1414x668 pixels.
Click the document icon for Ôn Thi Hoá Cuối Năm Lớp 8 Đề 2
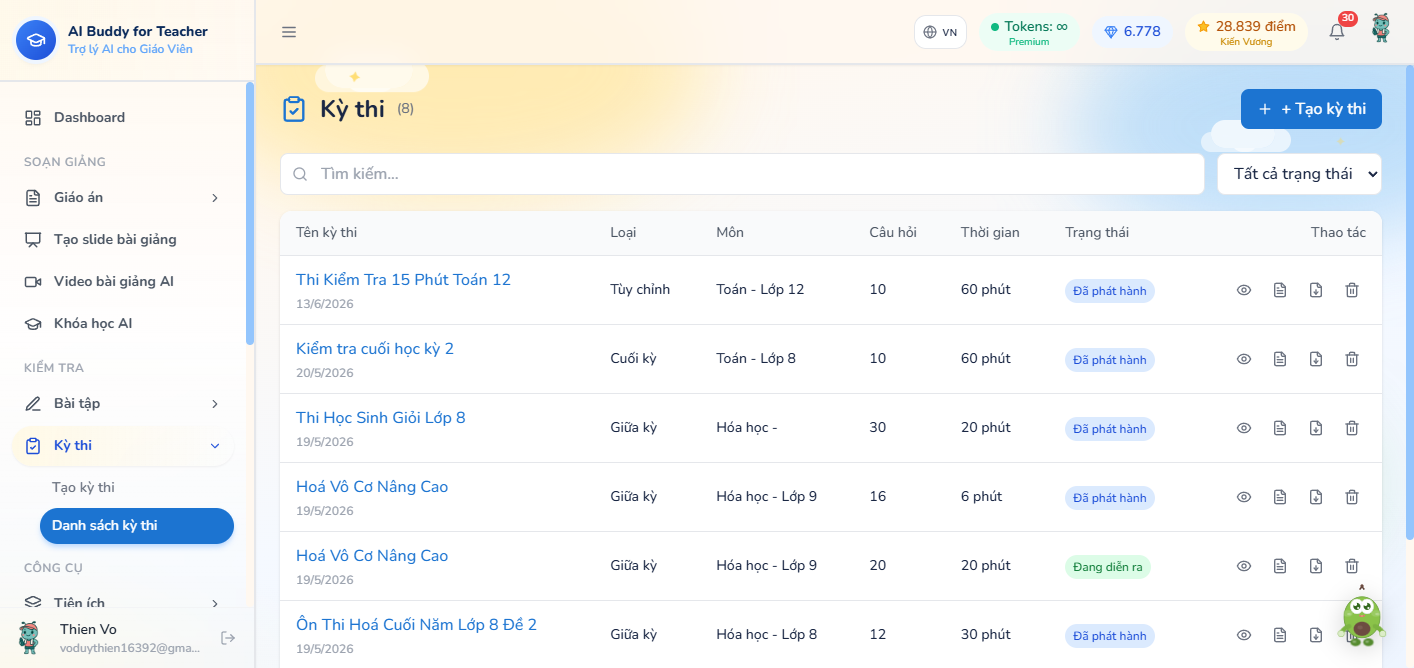pos(1280,635)
